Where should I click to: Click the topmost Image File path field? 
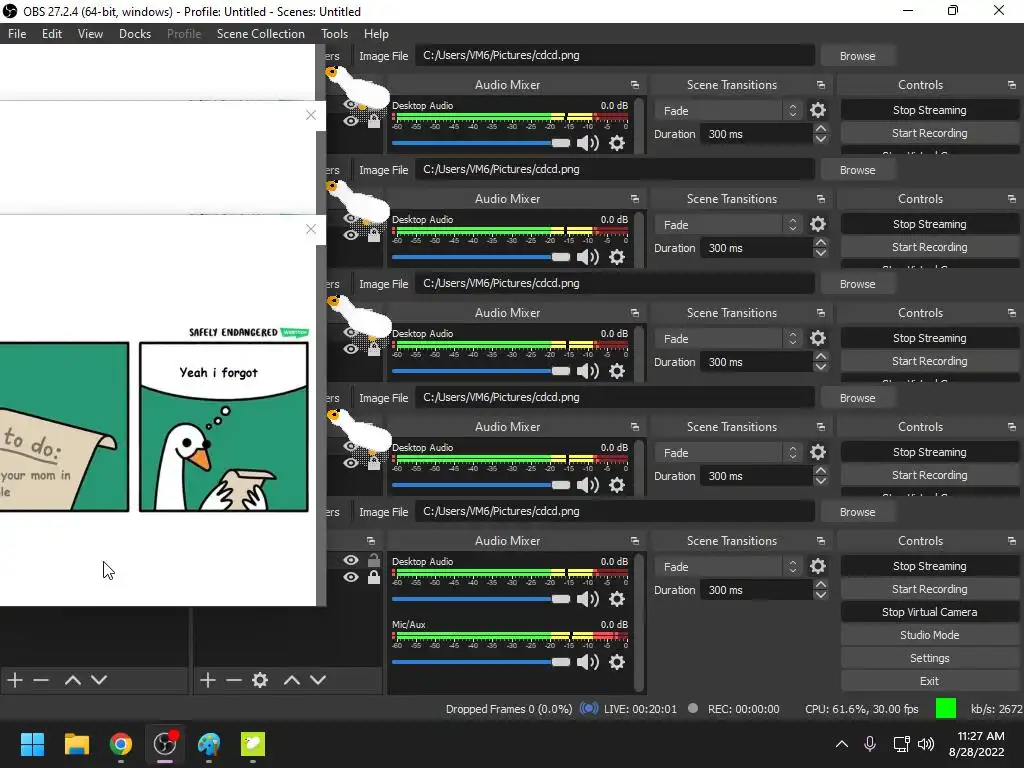coord(615,56)
